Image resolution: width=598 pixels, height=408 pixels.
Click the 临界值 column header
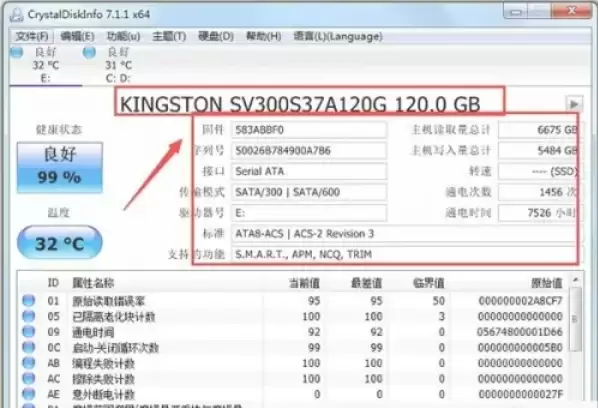click(x=429, y=283)
